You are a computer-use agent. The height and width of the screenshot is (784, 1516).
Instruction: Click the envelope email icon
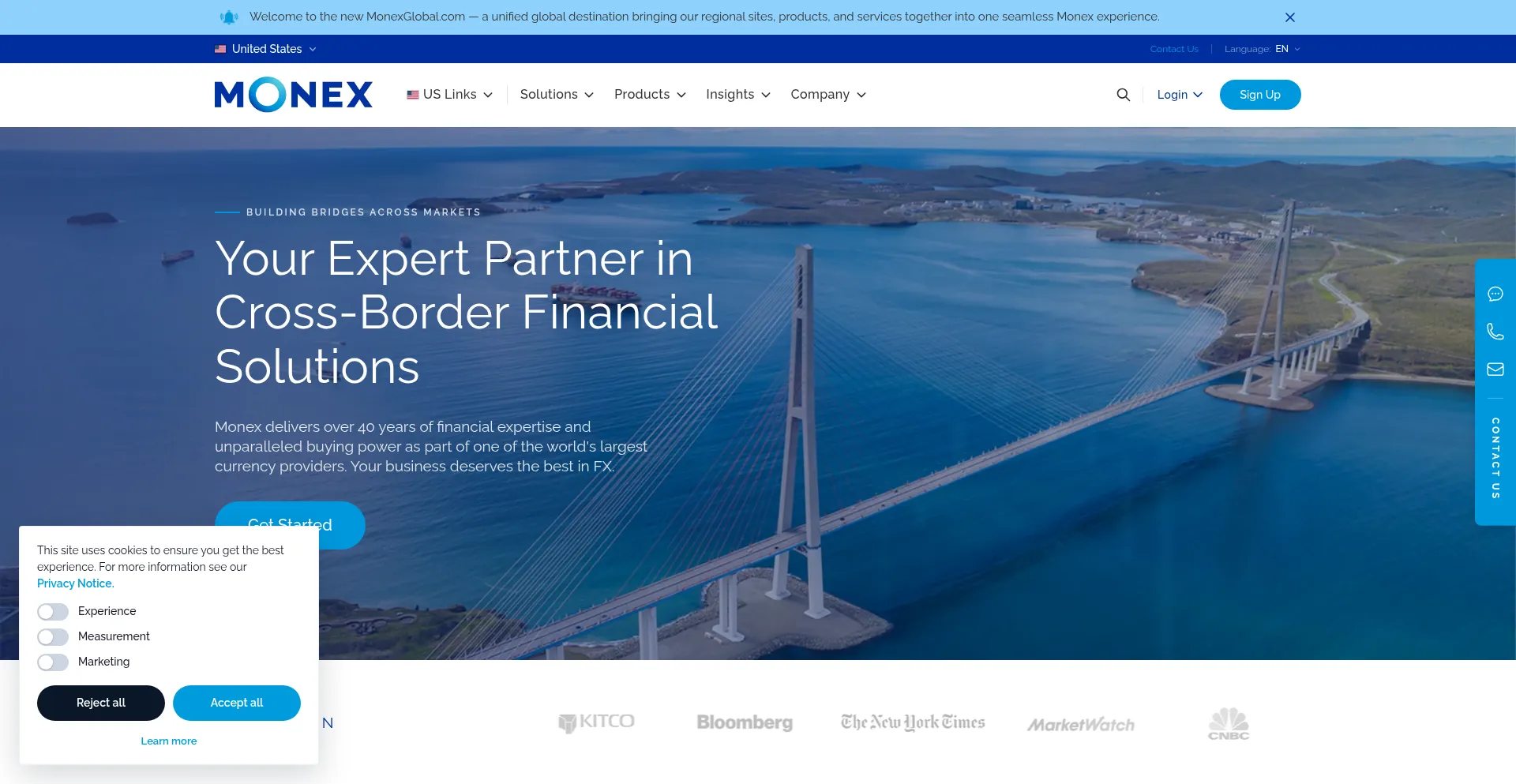(1495, 369)
